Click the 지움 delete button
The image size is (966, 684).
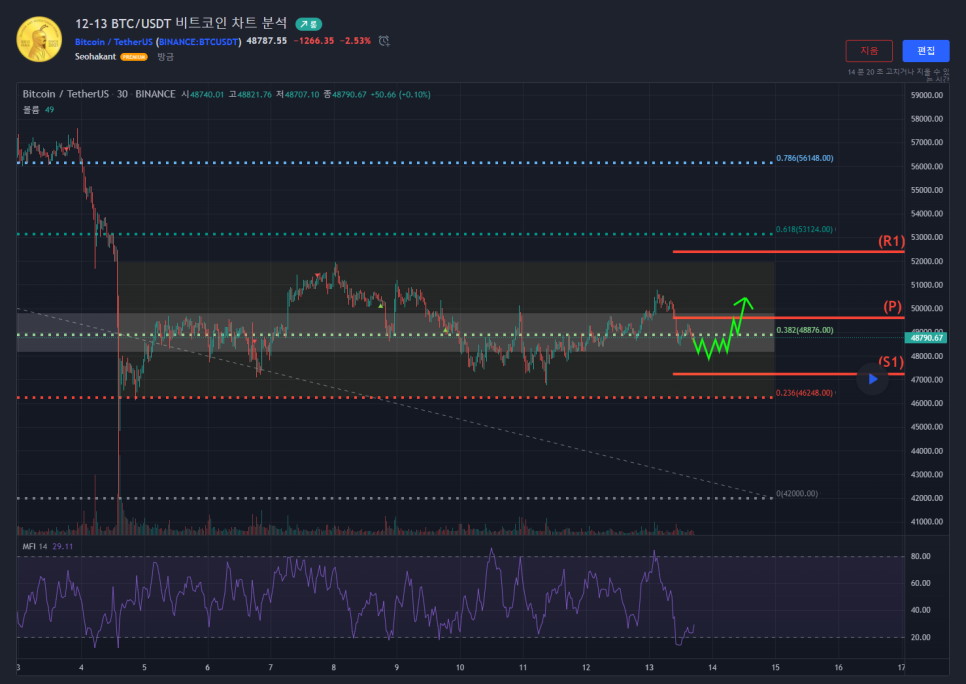tap(868, 50)
